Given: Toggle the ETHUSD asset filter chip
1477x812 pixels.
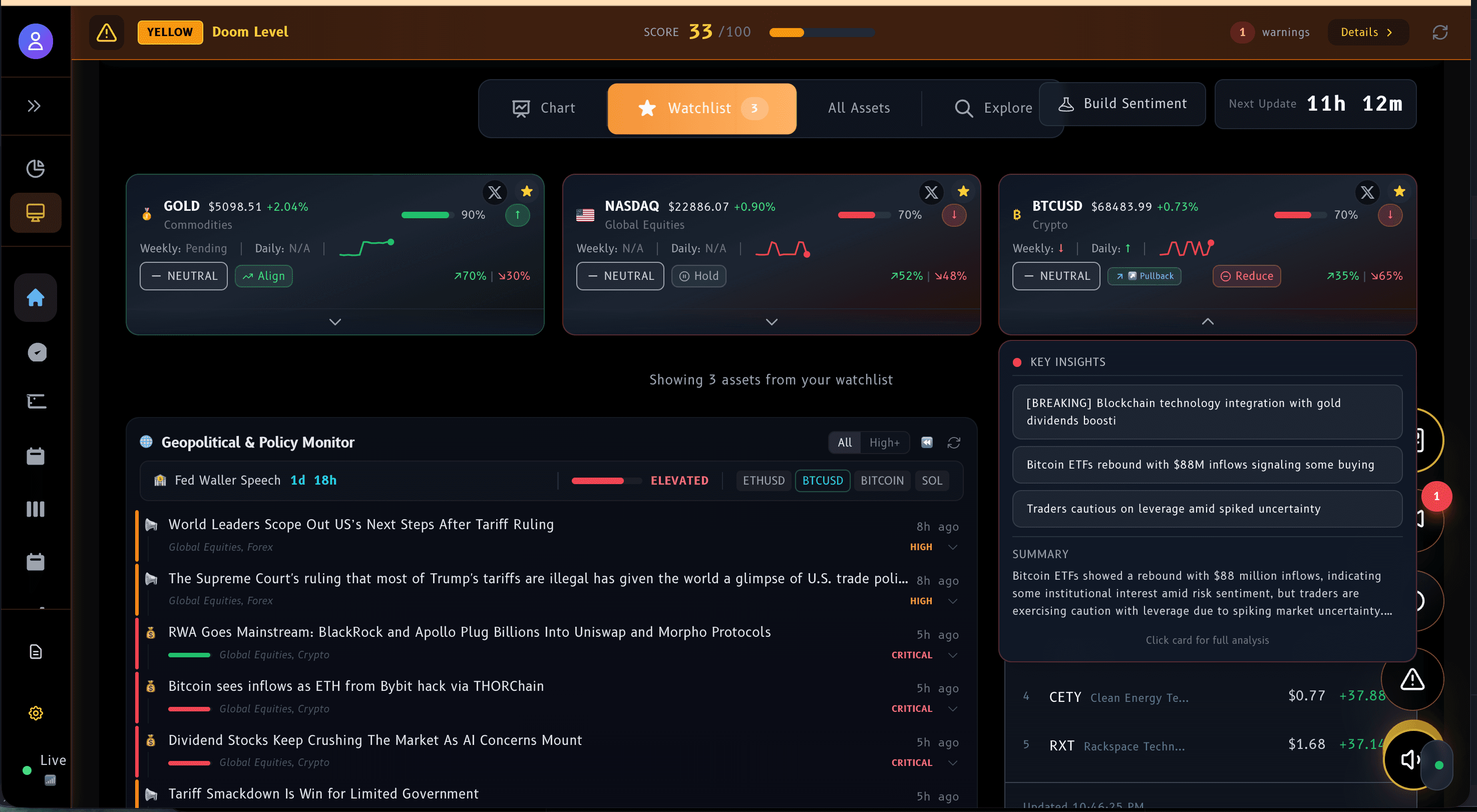Looking at the screenshot, I should tap(763, 481).
